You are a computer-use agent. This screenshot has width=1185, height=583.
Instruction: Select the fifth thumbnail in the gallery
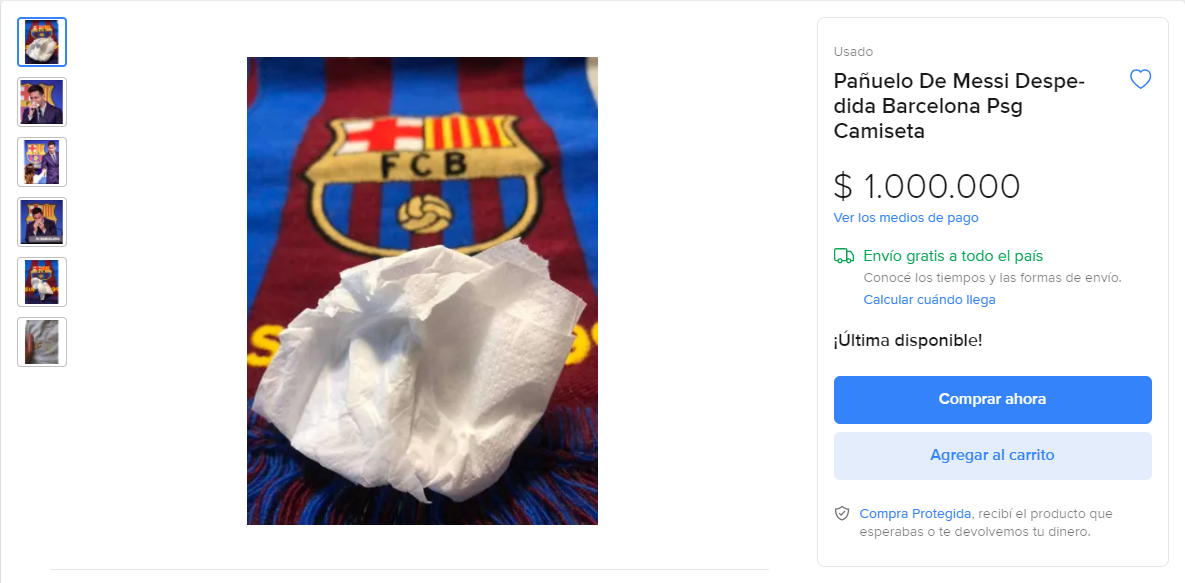tap(42, 282)
